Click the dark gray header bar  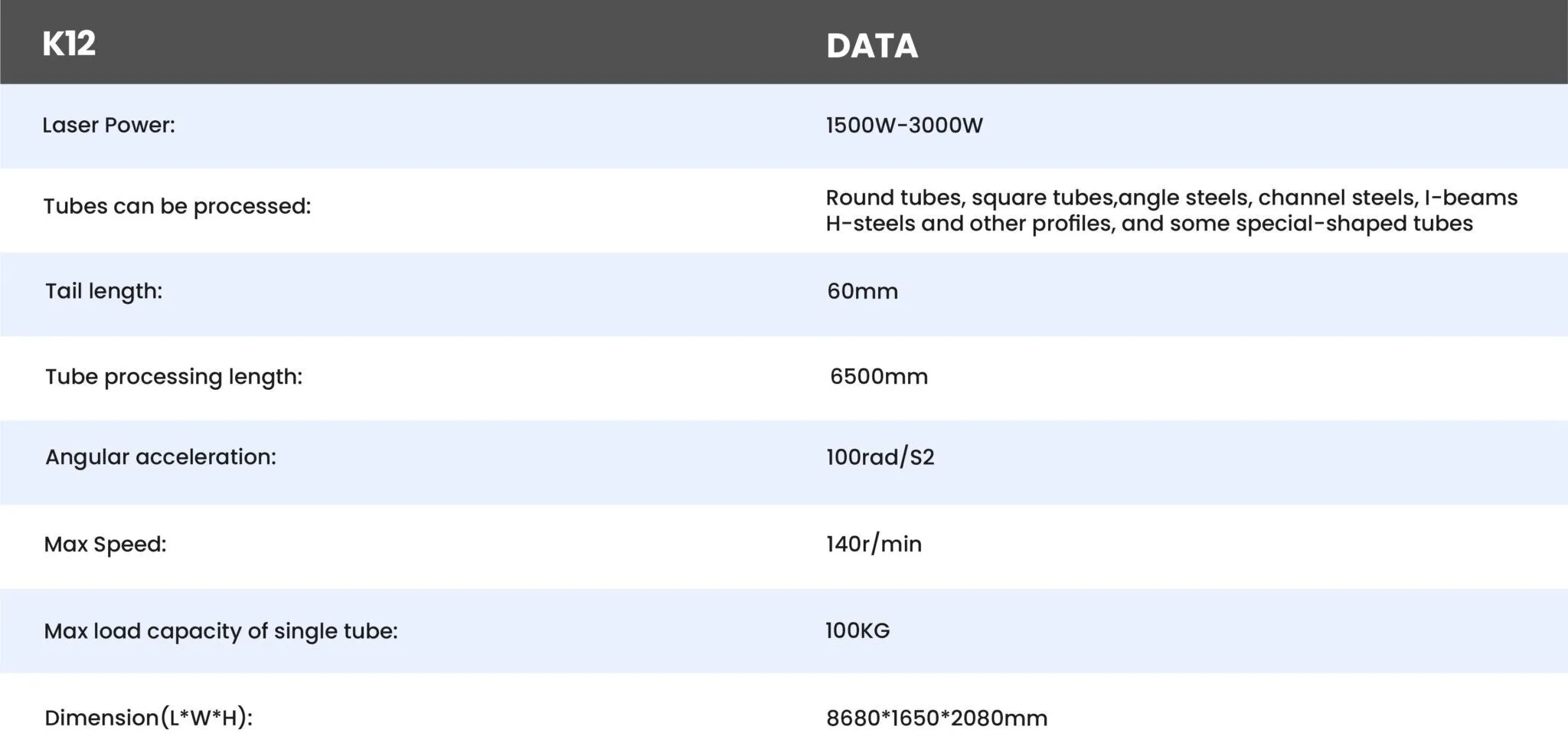[x=784, y=42]
